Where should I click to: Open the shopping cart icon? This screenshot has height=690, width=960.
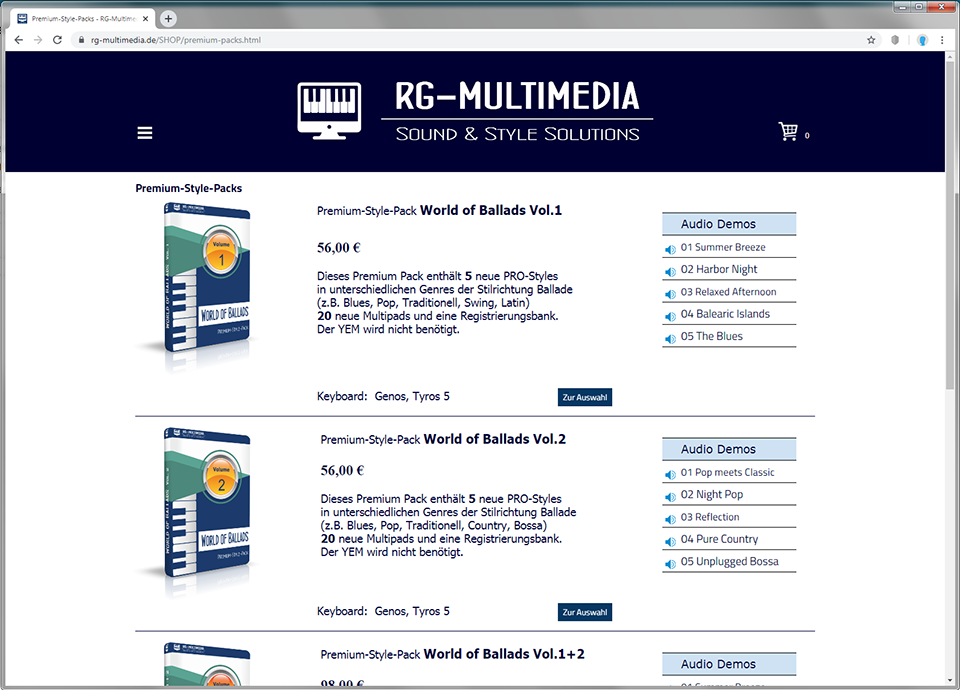click(x=789, y=130)
